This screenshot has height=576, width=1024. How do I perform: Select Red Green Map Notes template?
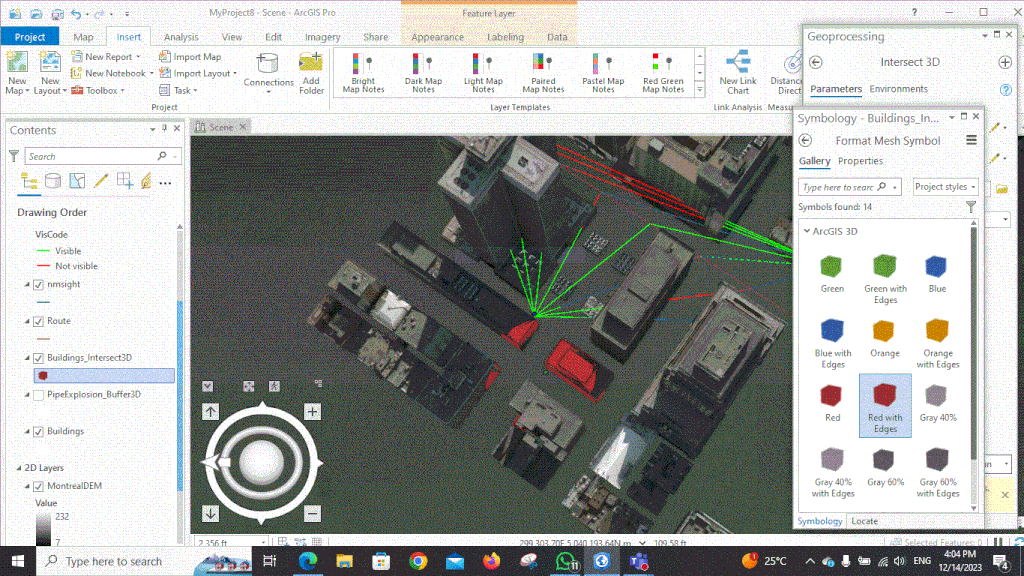pos(663,72)
